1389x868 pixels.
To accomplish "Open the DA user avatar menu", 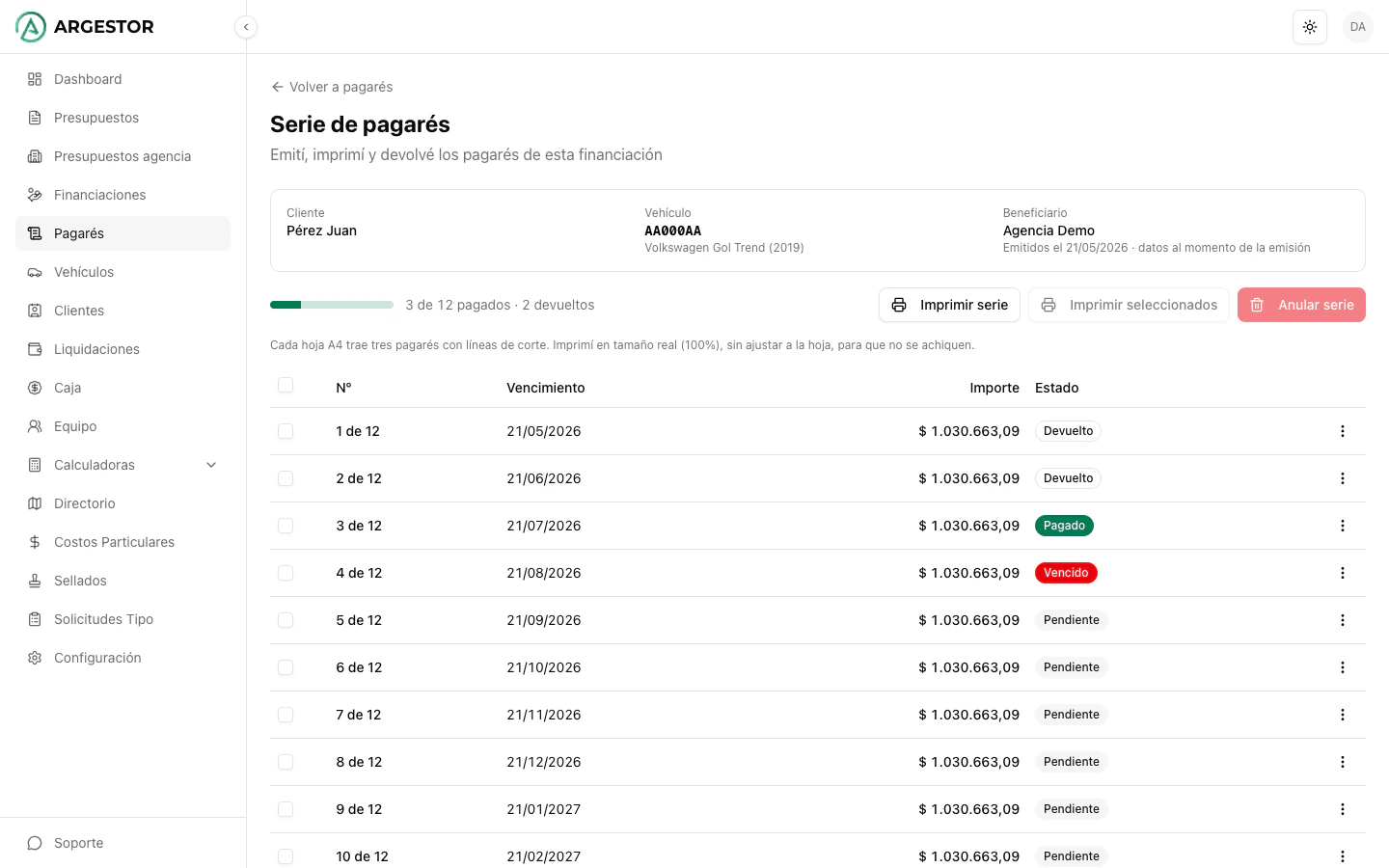I will click(x=1358, y=27).
